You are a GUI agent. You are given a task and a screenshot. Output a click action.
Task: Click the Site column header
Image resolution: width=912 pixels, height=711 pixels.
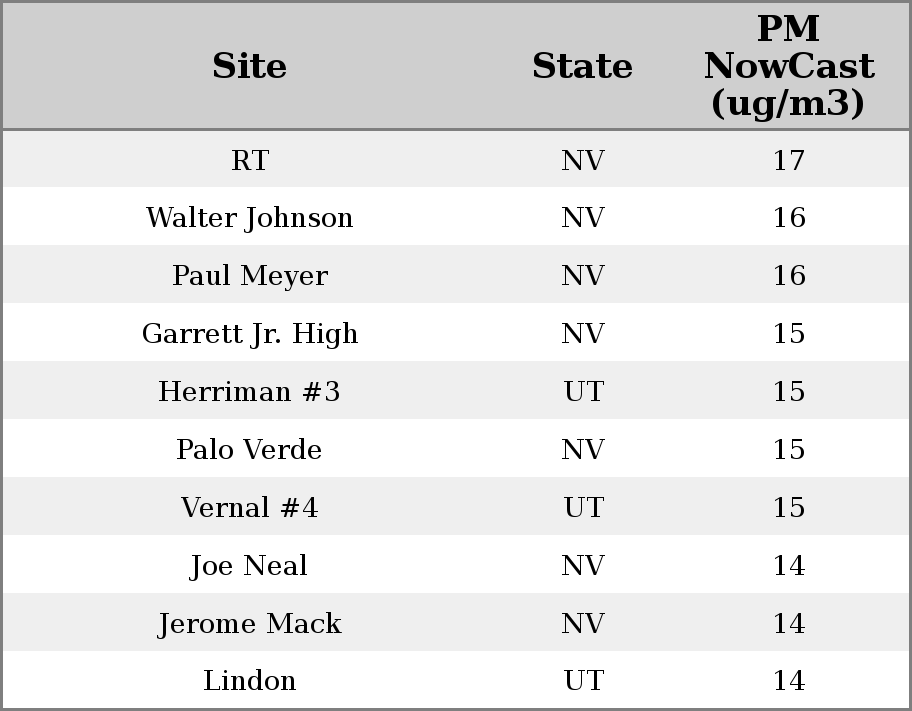coord(250,66)
